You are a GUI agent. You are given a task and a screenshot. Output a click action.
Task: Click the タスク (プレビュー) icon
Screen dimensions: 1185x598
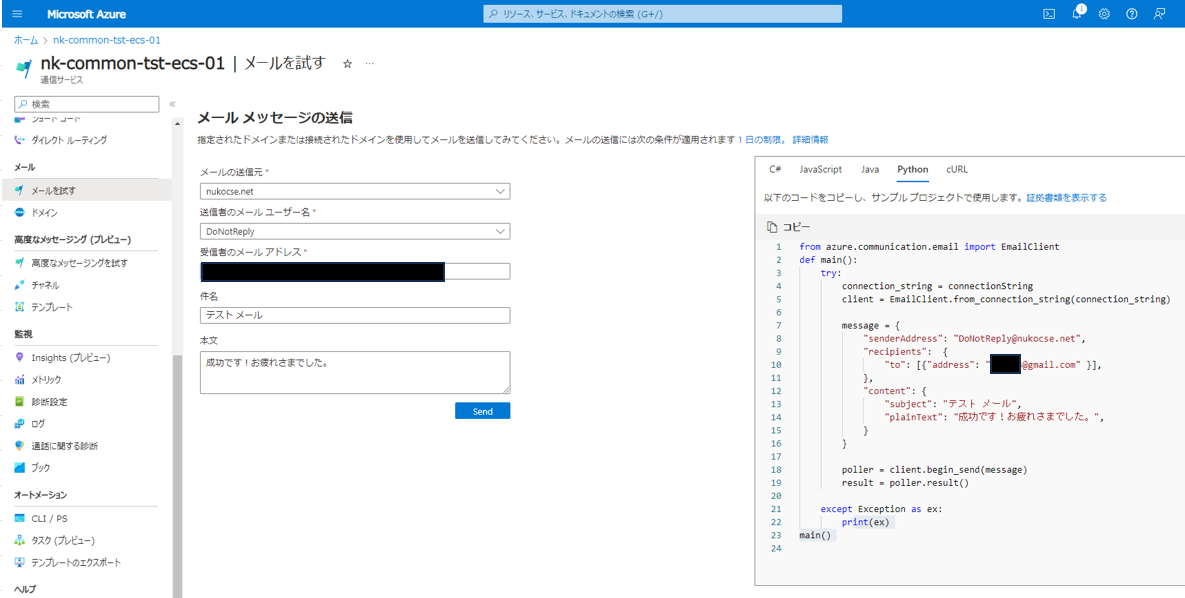[20, 541]
